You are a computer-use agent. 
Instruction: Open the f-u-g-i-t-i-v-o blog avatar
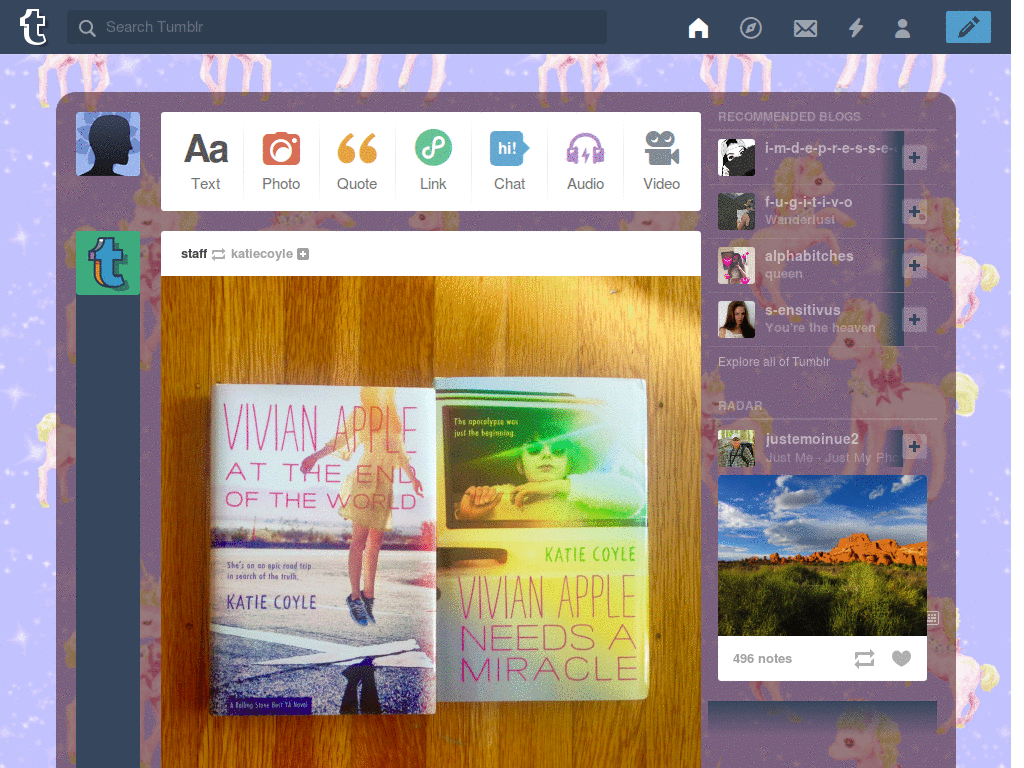[x=736, y=212]
